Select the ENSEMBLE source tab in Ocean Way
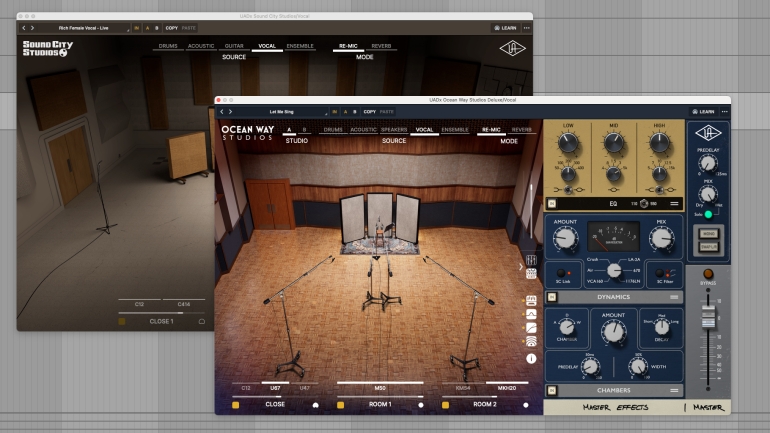The height and width of the screenshot is (433, 770). tap(455, 130)
